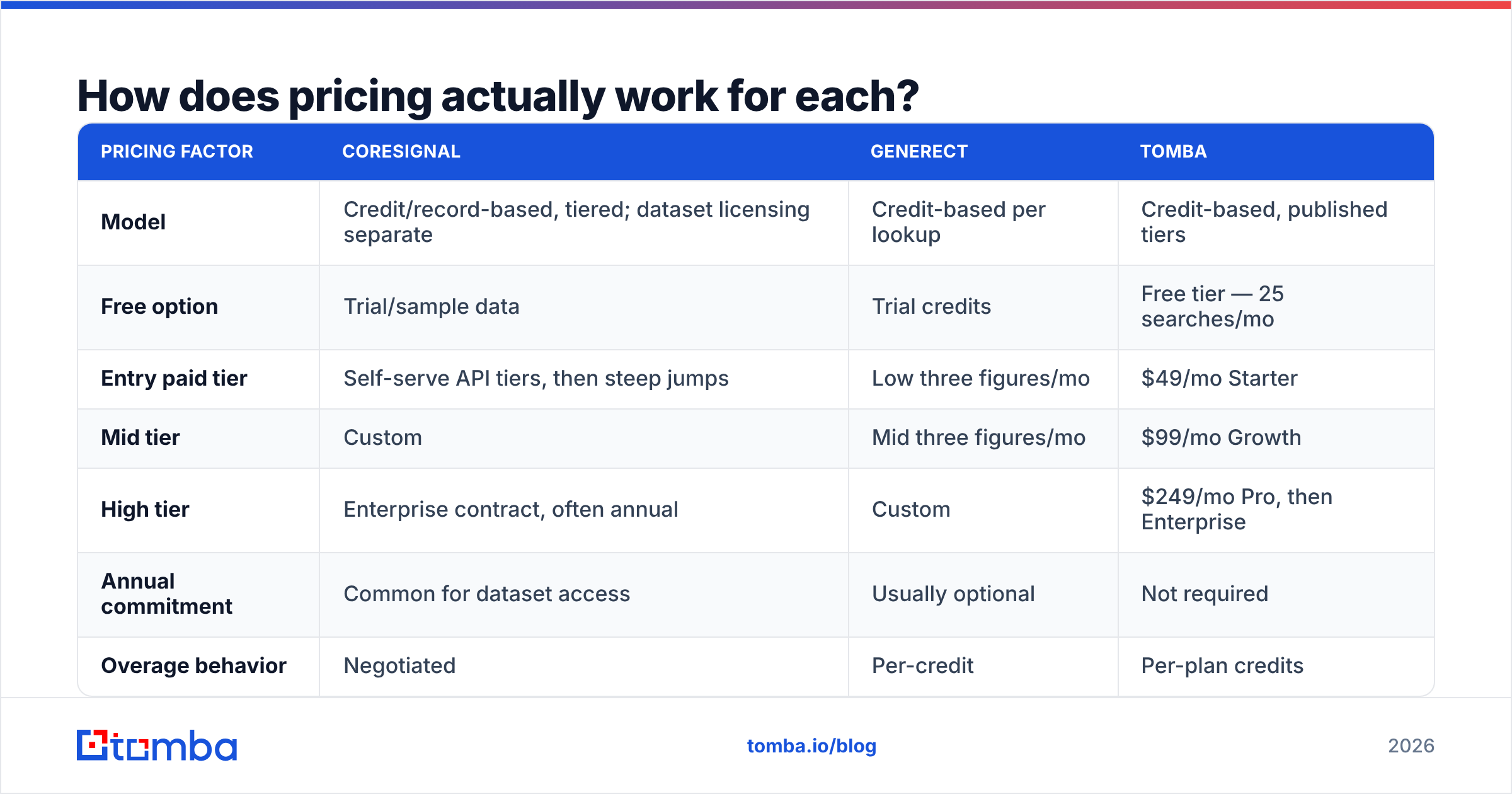Click the '$99/mo Growth' cell
This screenshot has height=794, width=1512.
tap(1222, 437)
